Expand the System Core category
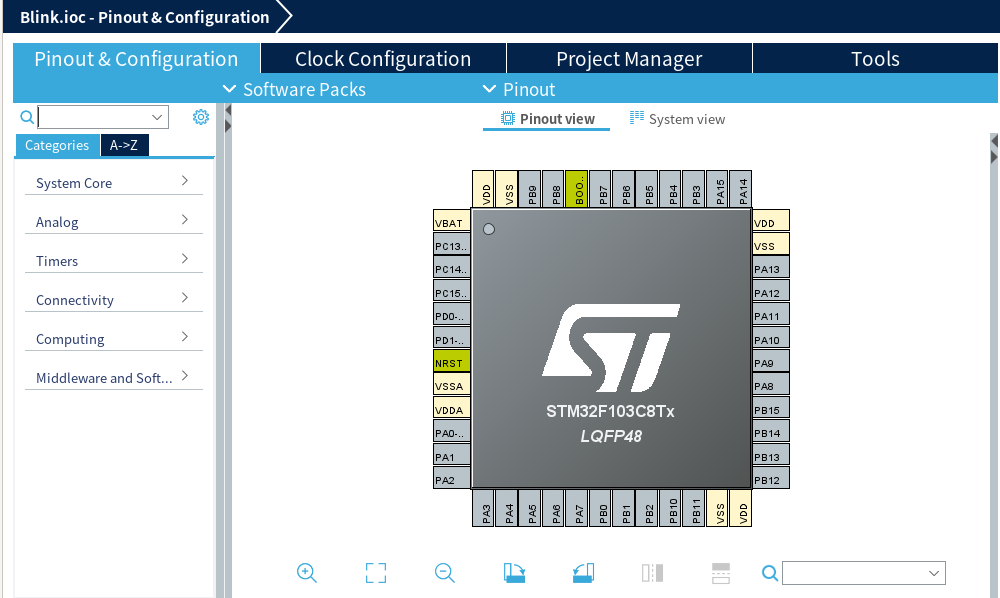Image resolution: width=1000 pixels, height=598 pixels. [x=114, y=183]
